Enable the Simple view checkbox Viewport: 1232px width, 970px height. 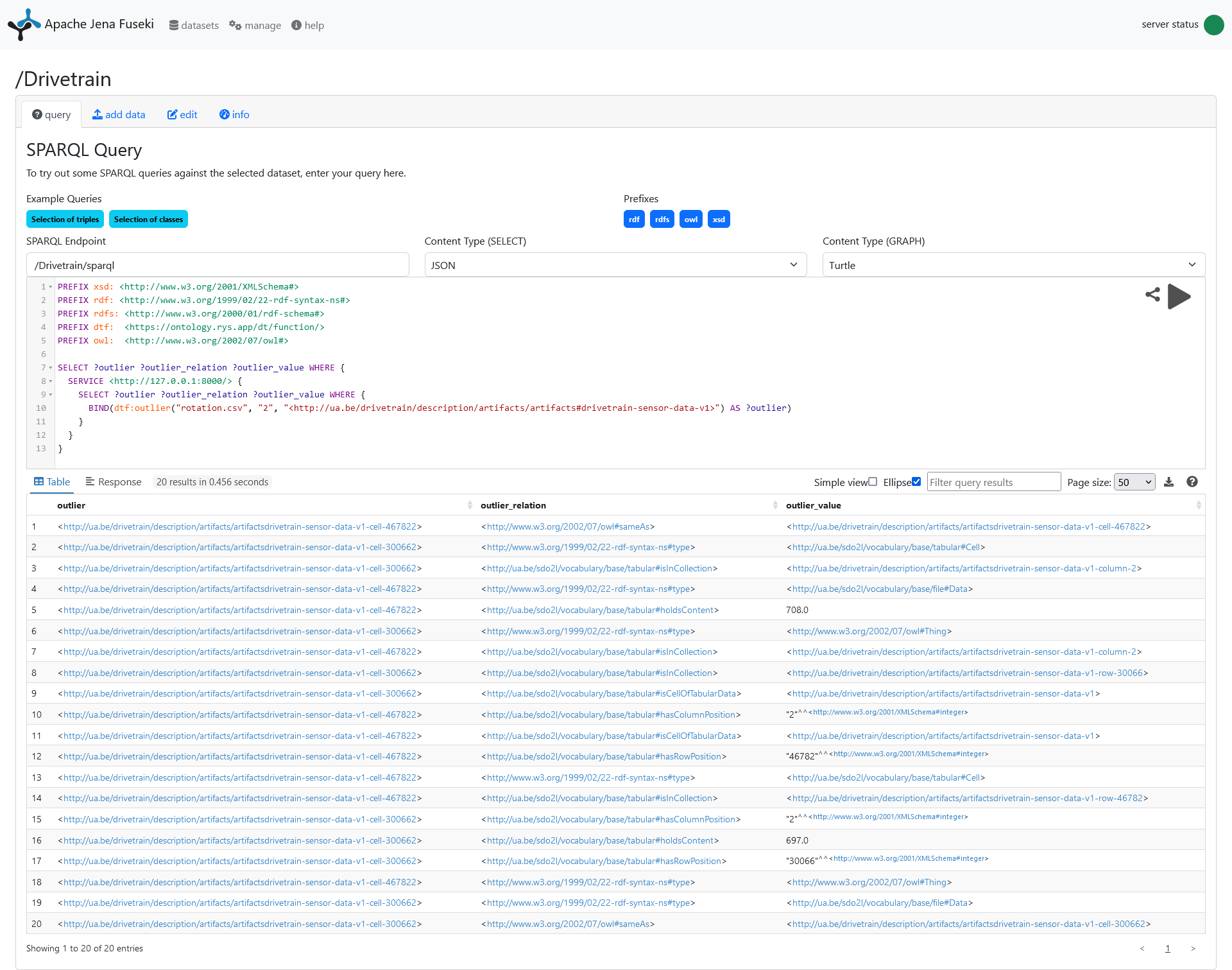coord(873,482)
